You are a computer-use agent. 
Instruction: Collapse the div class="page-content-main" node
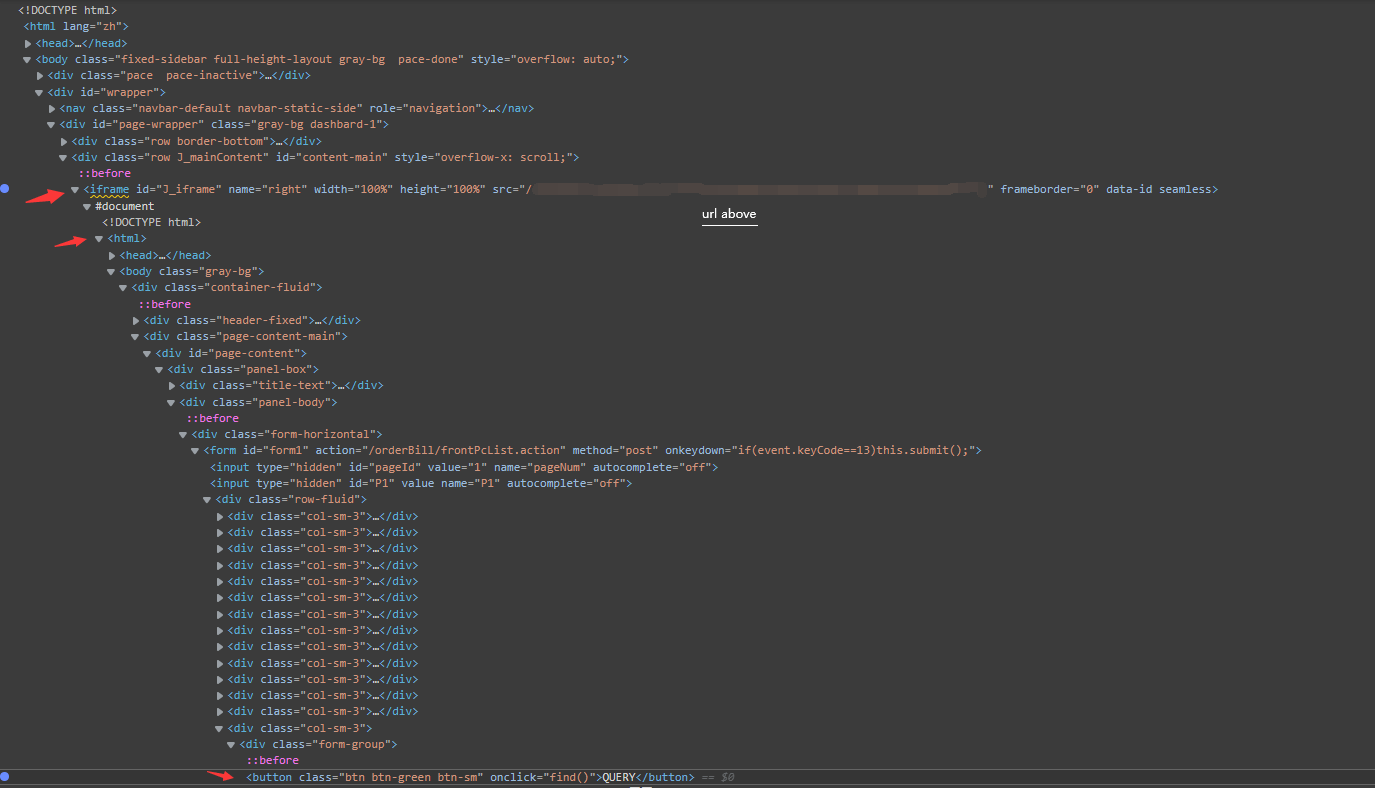pos(136,337)
